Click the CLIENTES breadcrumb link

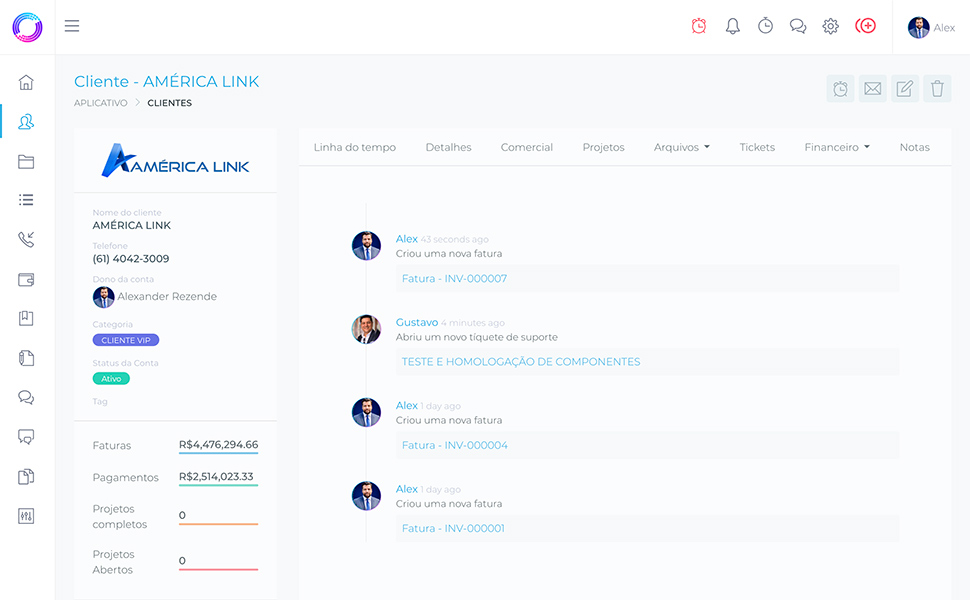pos(170,103)
